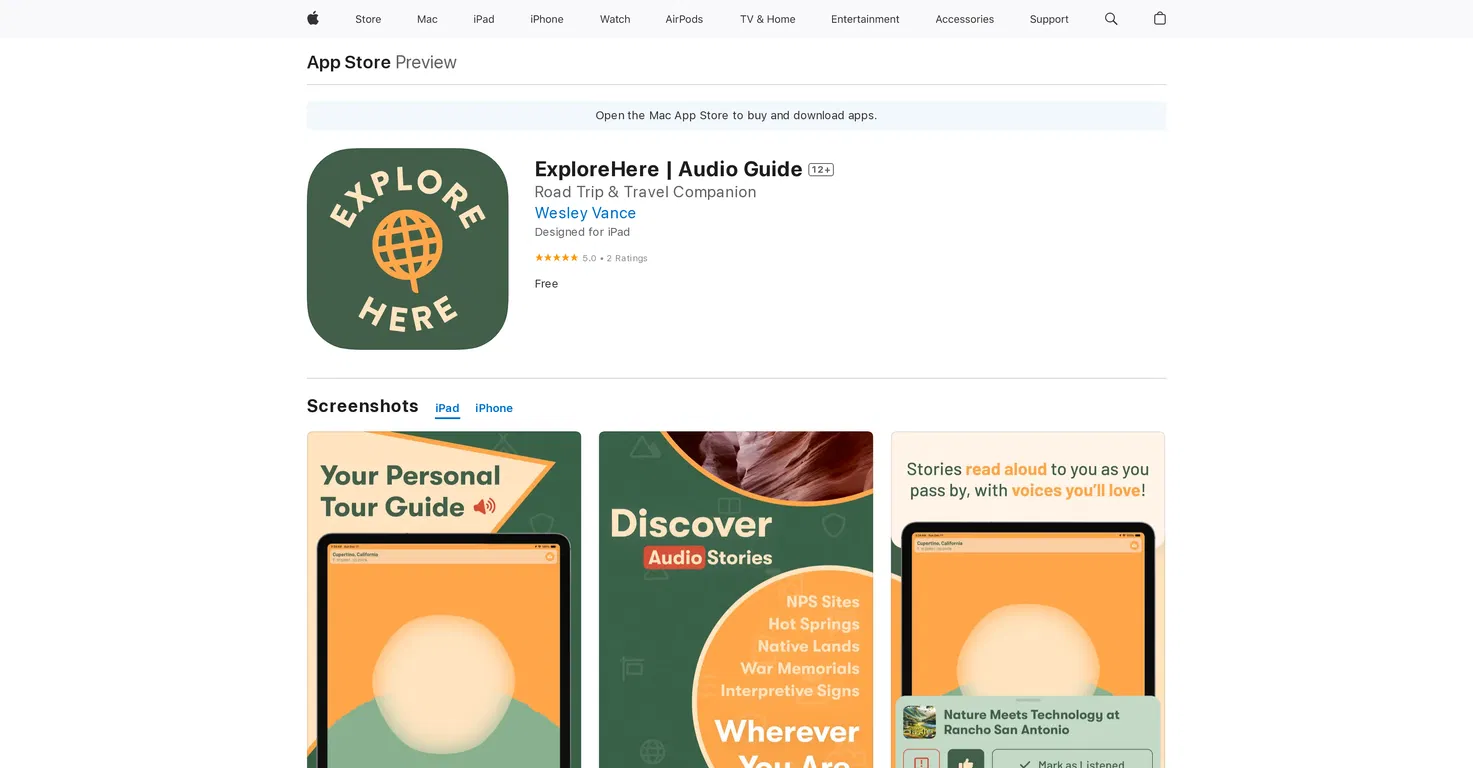Select the iPad screenshots tab
The width and height of the screenshot is (1473, 768).
click(x=447, y=408)
